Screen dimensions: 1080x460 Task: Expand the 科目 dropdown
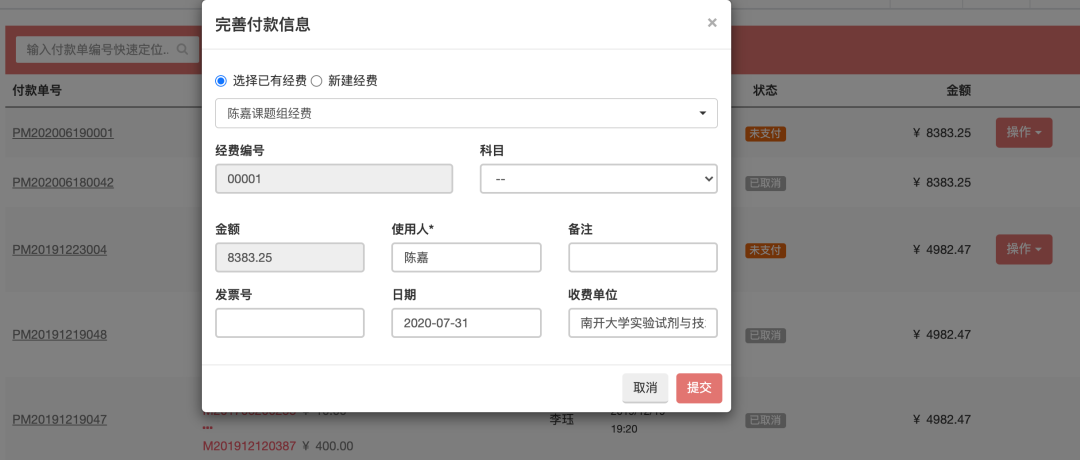(x=598, y=178)
